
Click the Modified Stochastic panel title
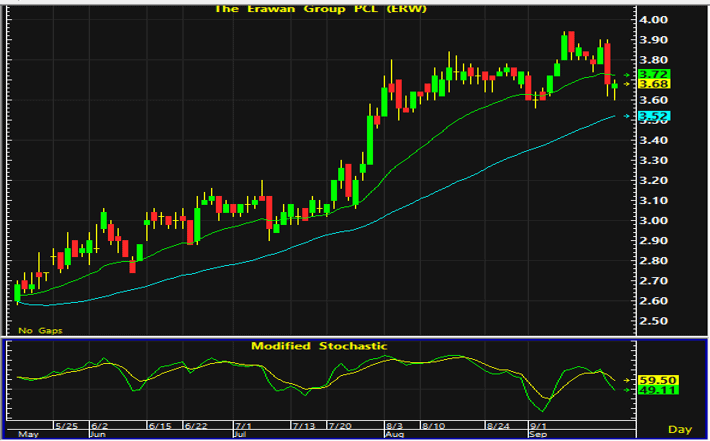319,346
